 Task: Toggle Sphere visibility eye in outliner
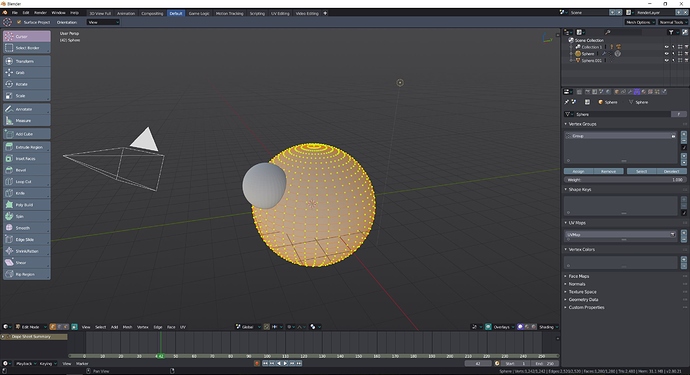(666, 54)
